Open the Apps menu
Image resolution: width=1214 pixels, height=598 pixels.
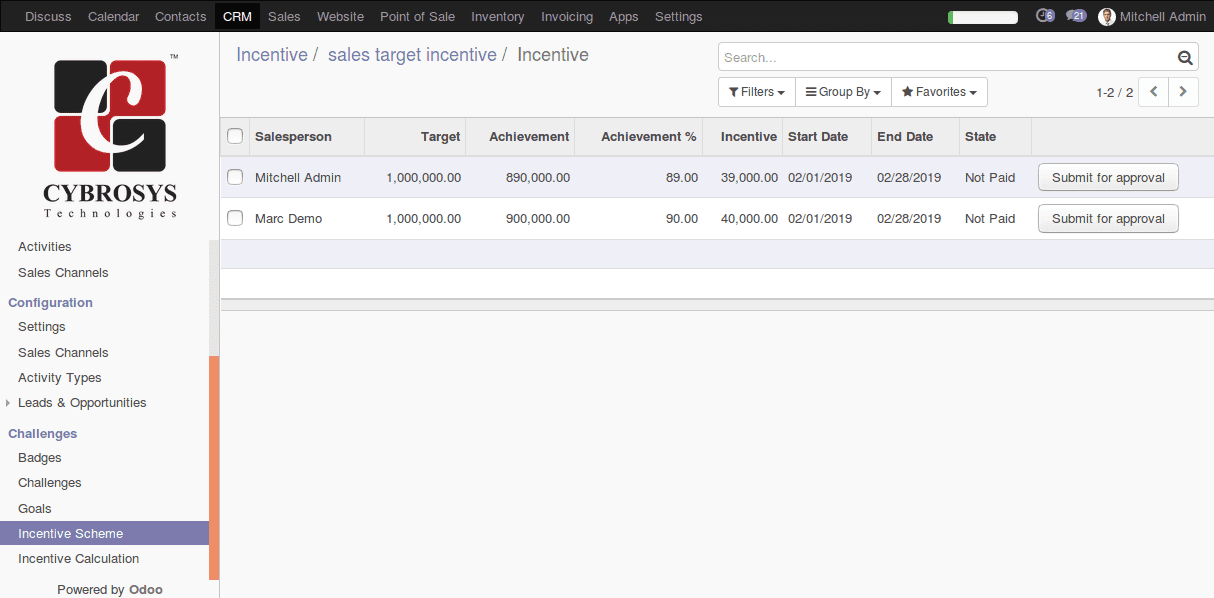[624, 16]
